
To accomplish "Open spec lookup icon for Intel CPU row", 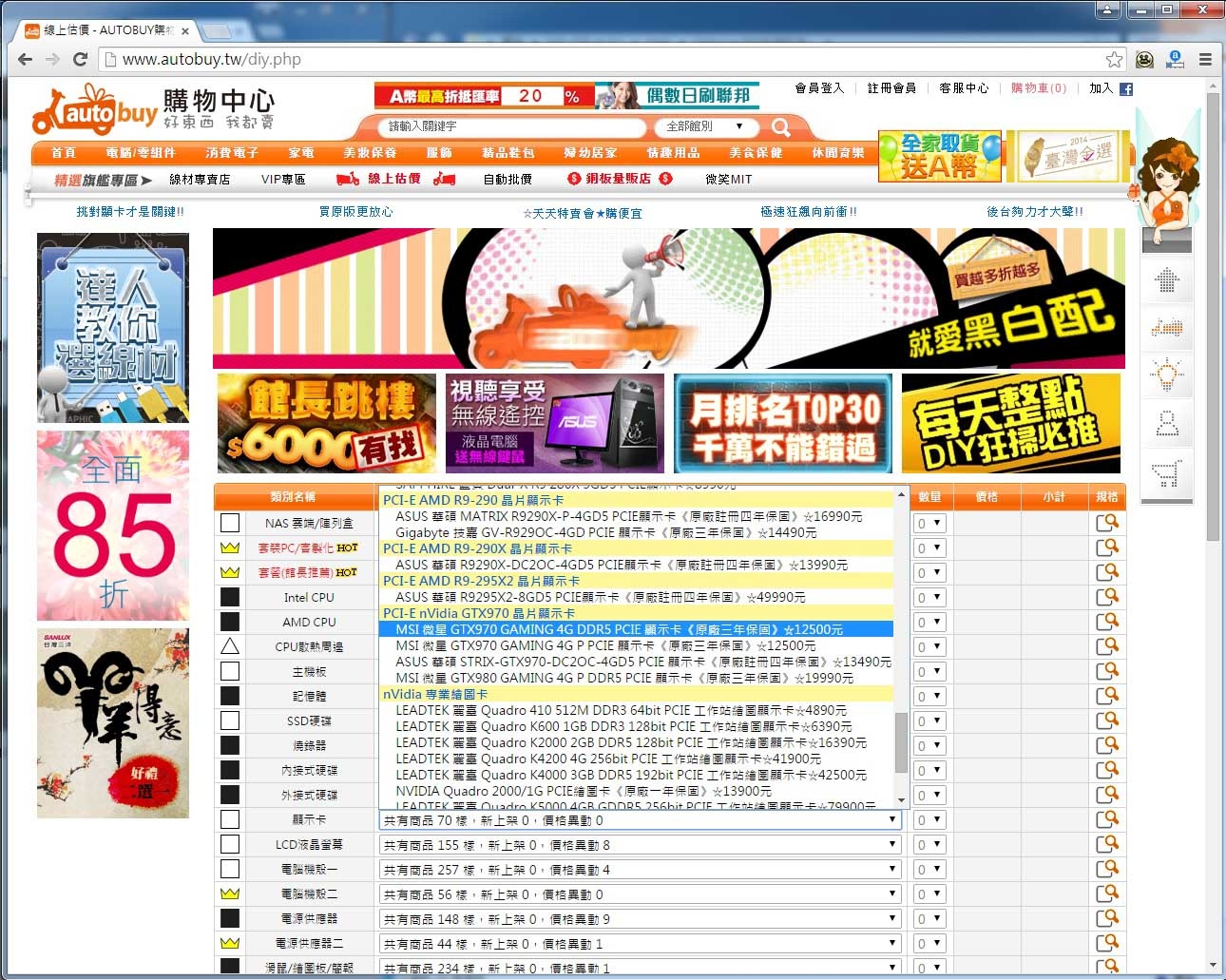I will point(1106,597).
